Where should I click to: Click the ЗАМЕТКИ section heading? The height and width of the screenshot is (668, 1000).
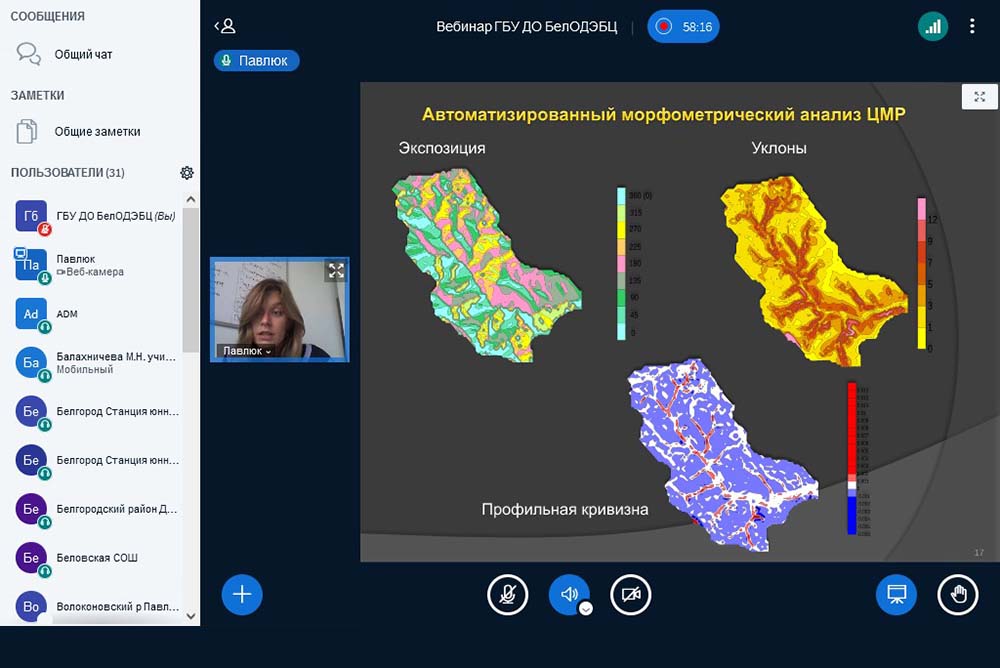[37, 95]
